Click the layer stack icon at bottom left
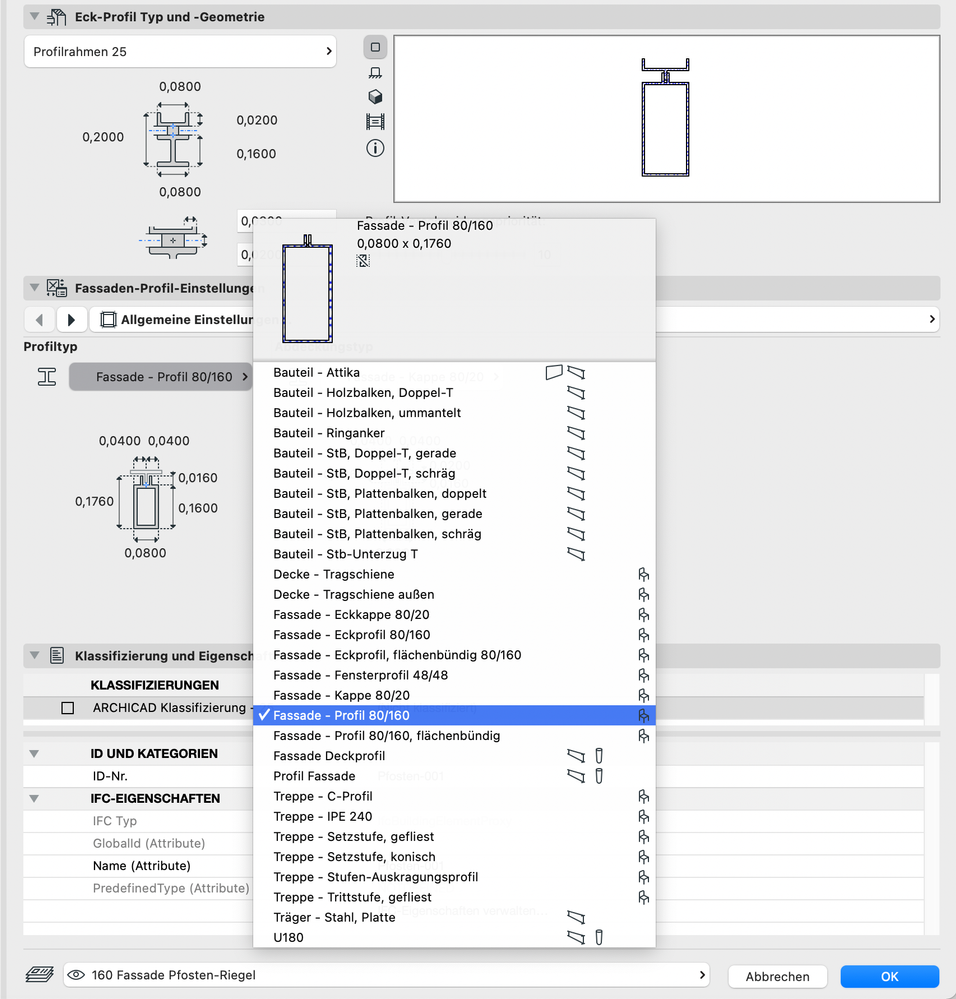 (39, 976)
